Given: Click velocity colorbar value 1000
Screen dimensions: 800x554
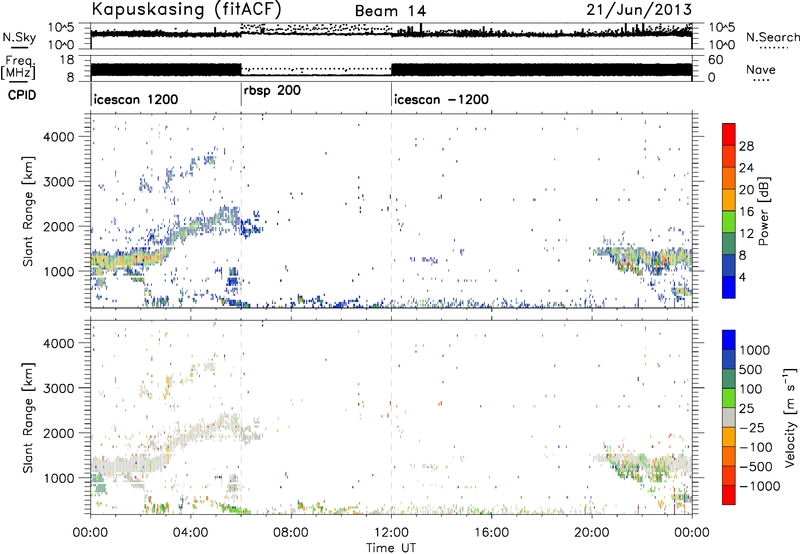Looking at the screenshot, I should click(754, 350).
